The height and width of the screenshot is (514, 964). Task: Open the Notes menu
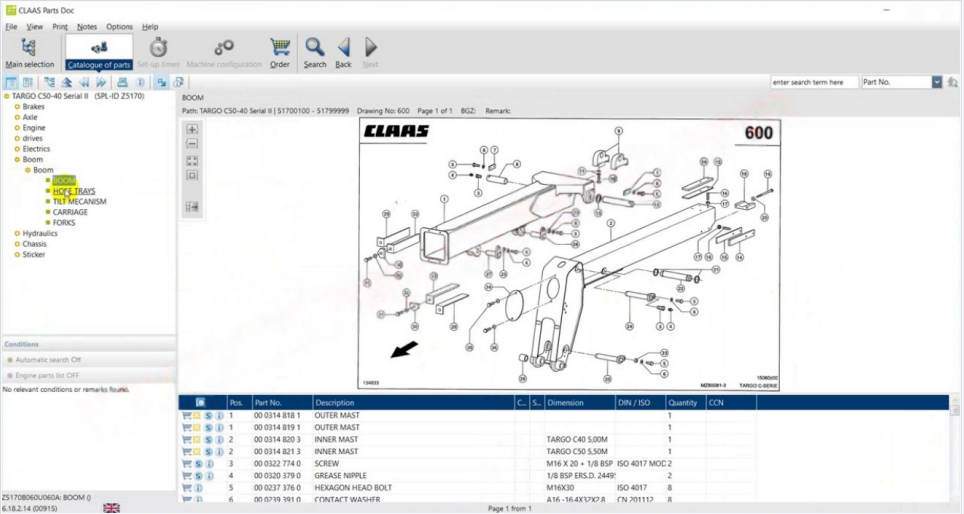[87, 27]
